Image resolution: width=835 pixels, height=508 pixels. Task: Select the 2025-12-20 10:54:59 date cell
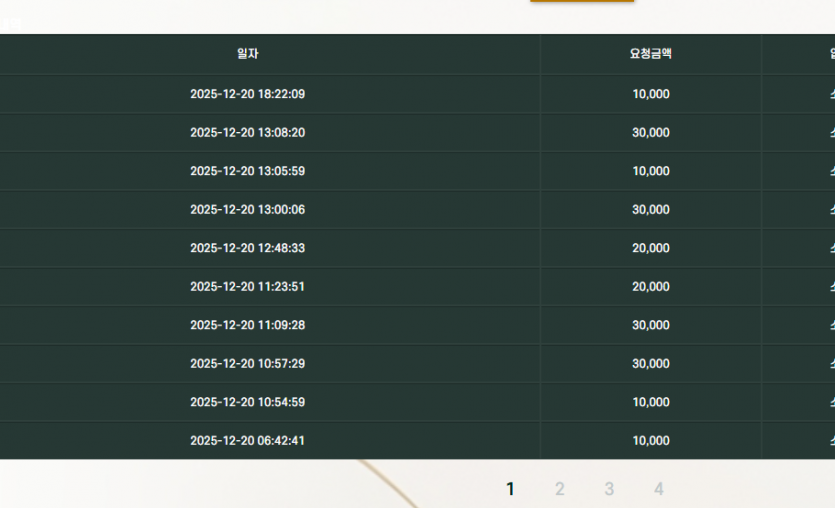point(248,402)
